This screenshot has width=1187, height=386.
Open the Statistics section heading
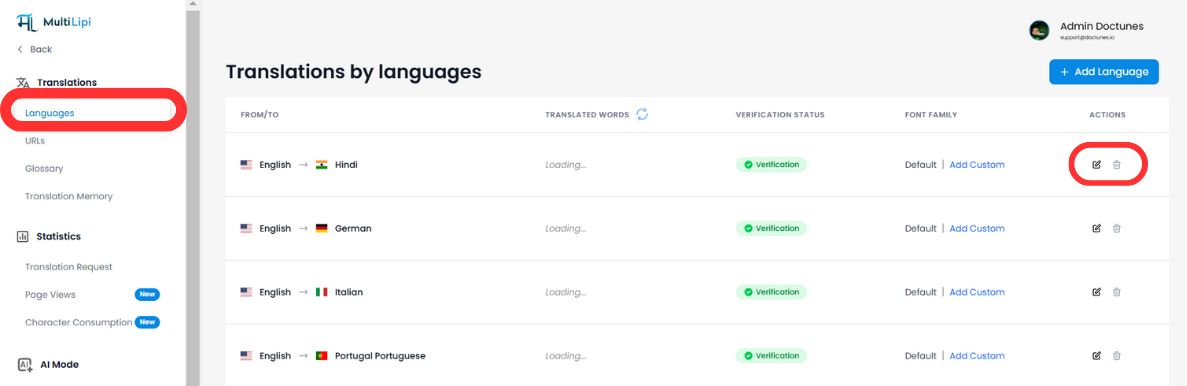58,237
